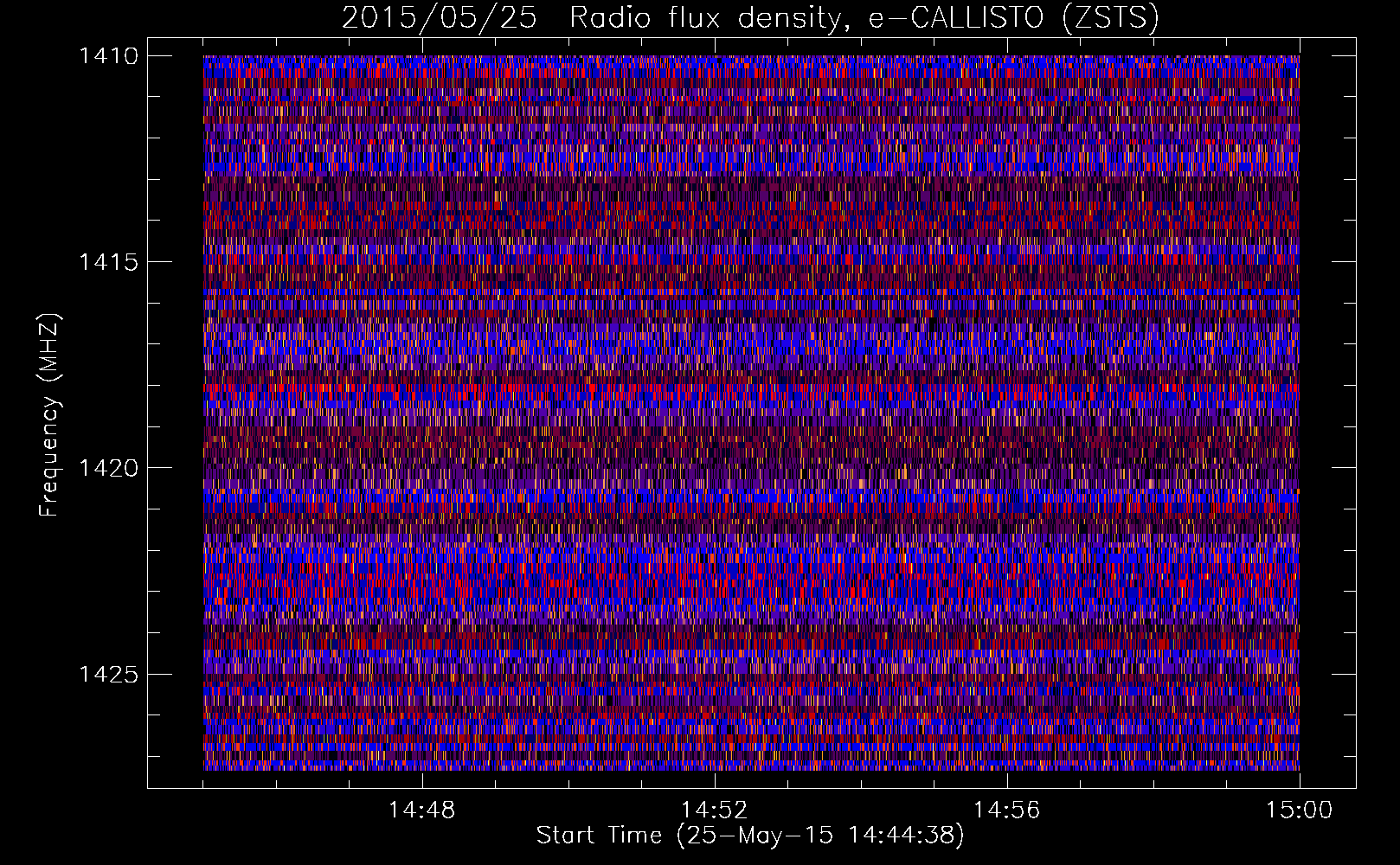Click the 1415 frequency tick label

click(x=108, y=262)
